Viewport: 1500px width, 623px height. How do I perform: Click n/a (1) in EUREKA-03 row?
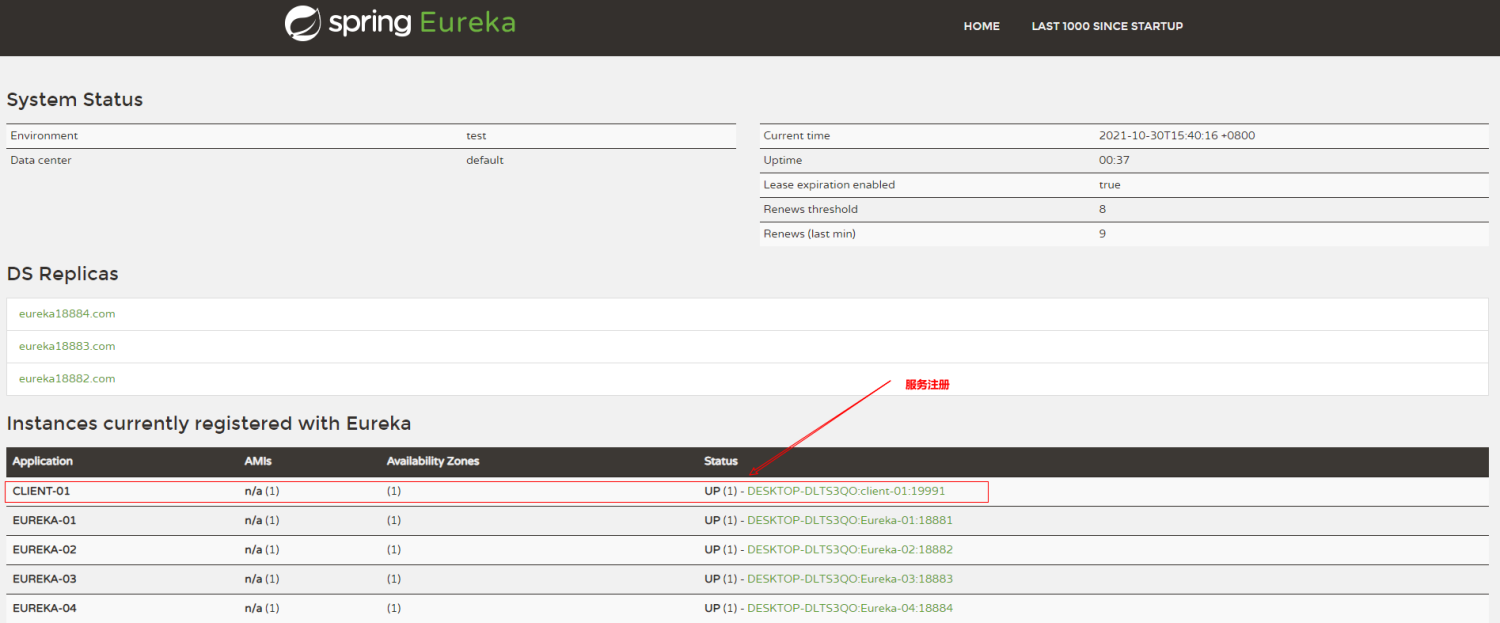click(x=262, y=579)
